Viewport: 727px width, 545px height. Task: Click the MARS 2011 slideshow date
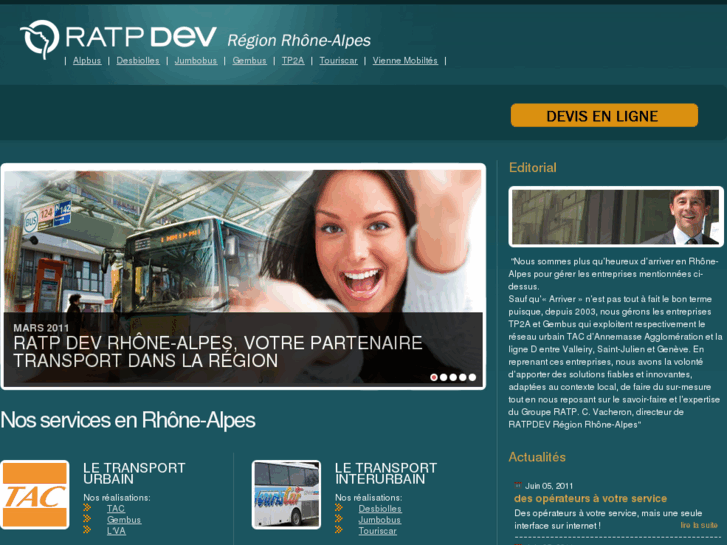tap(41, 328)
